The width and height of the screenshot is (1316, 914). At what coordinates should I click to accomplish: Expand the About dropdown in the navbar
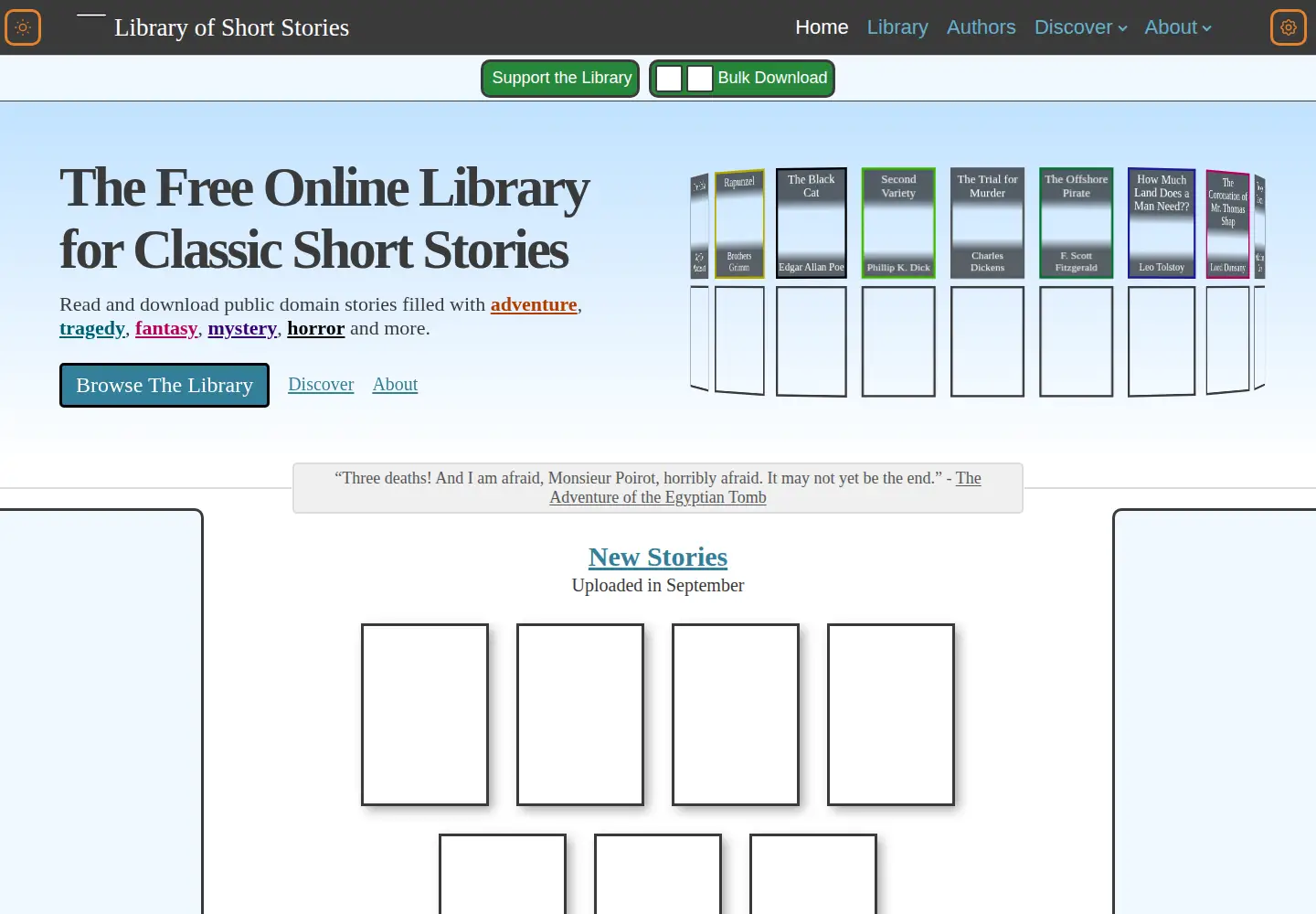click(1178, 27)
